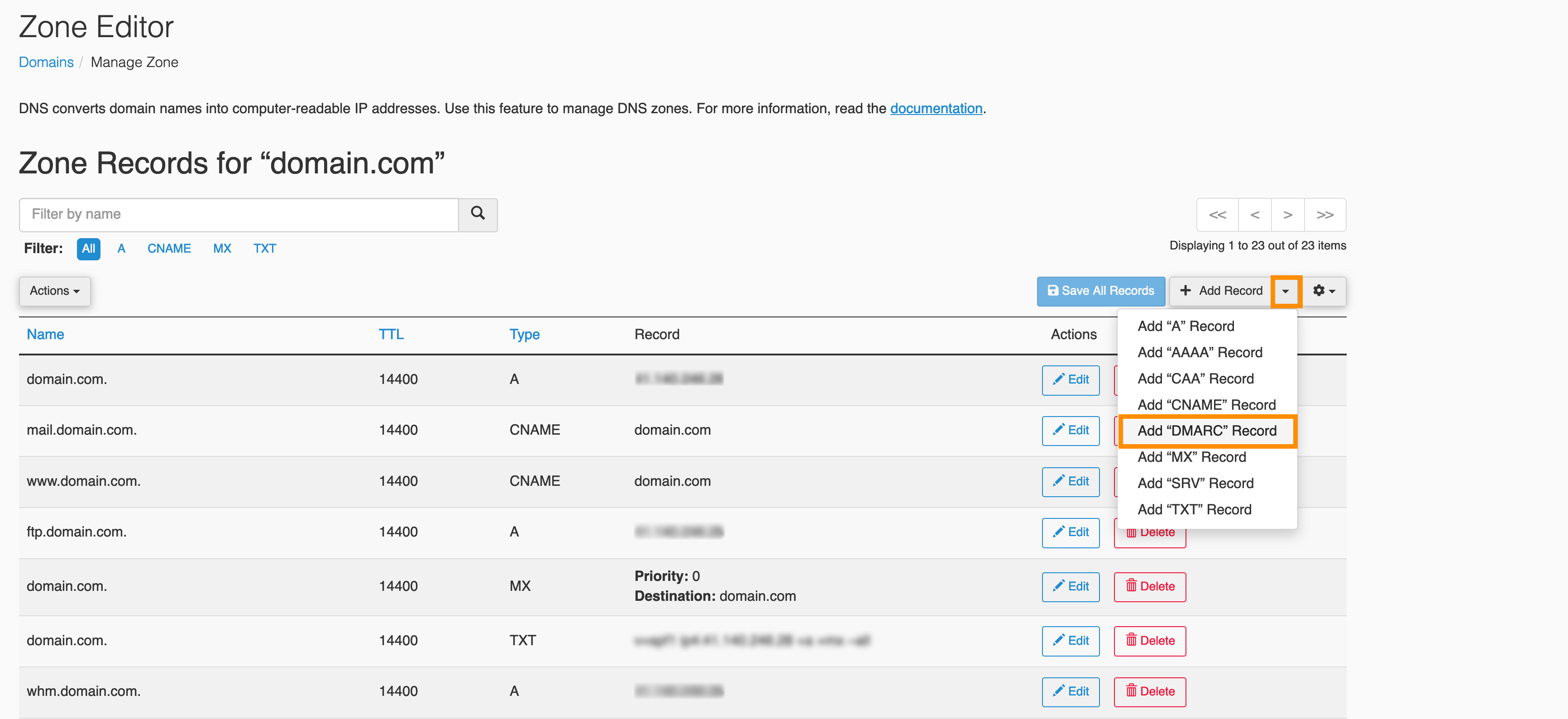Expand the Actions dropdown

click(x=55, y=291)
